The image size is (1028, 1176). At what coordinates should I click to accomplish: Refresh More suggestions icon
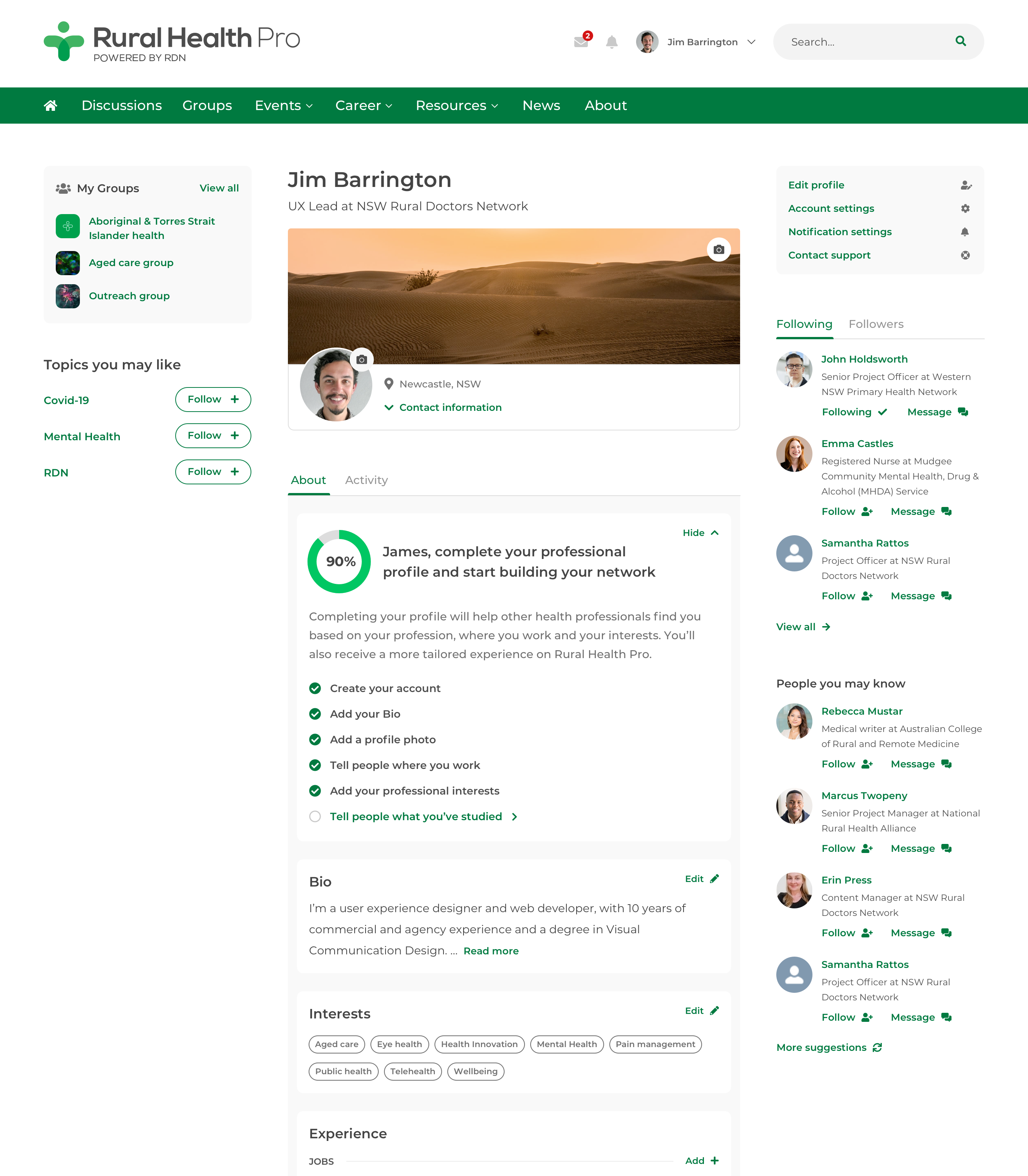click(x=877, y=1047)
